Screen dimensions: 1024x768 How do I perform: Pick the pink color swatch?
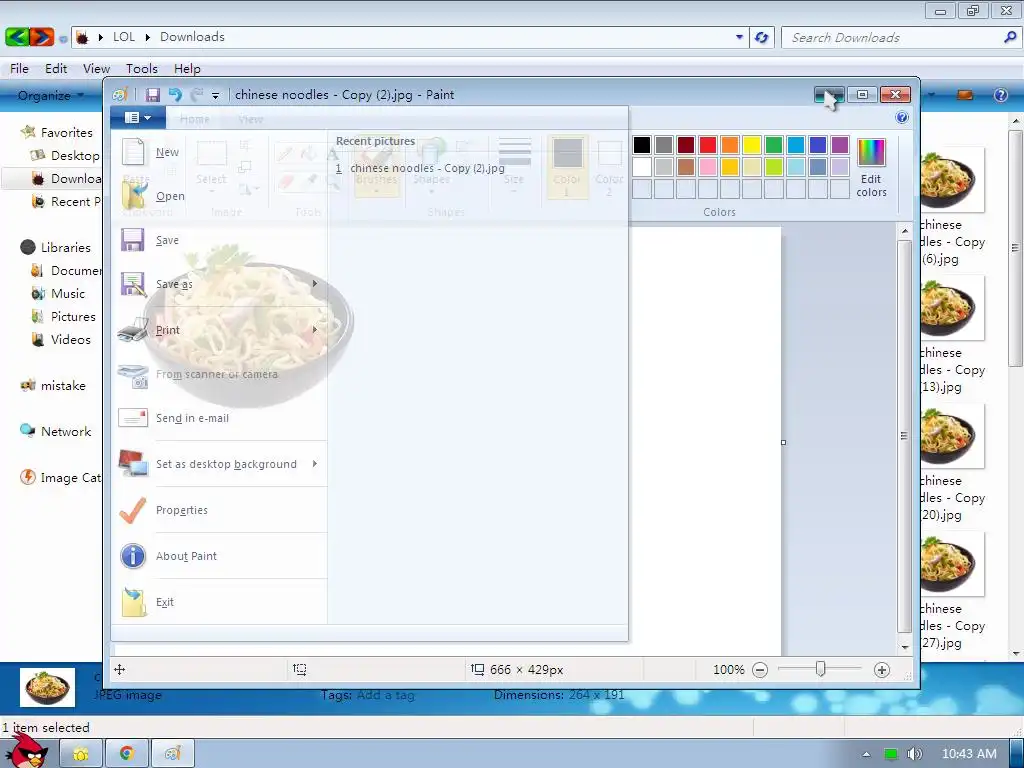(x=708, y=167)
